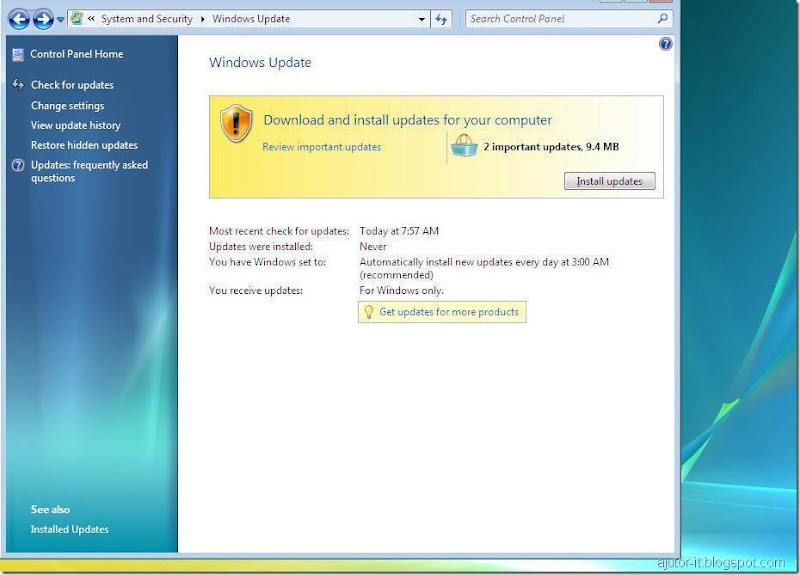Click 'For Windows only.' text

click(402, 290)
